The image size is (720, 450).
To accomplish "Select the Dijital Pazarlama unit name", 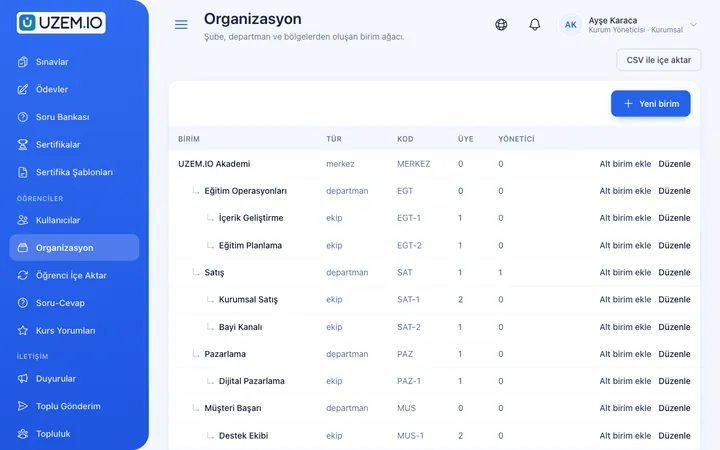I will [252, 381].
